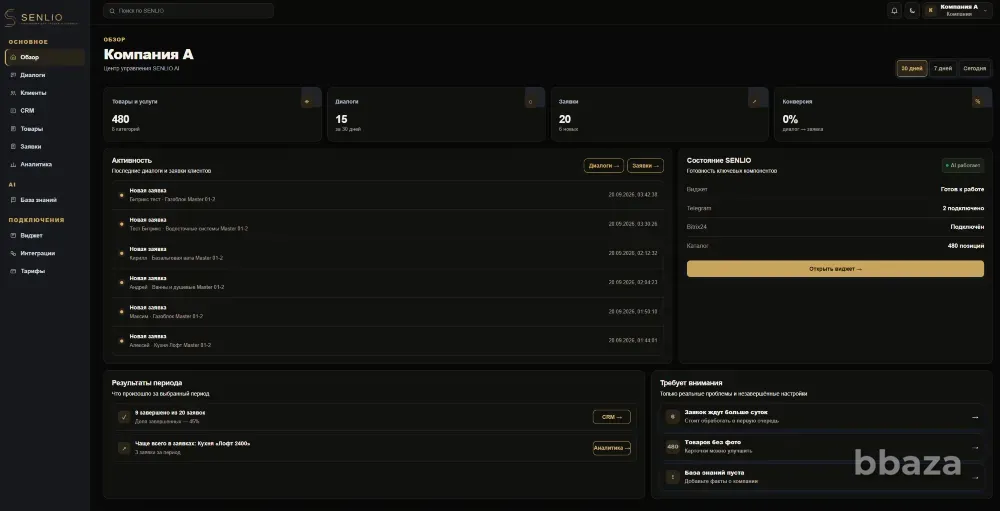Click the Заявки → button in Активность
The height and width of the screenshot is (511, 1000).
(645, 166)
